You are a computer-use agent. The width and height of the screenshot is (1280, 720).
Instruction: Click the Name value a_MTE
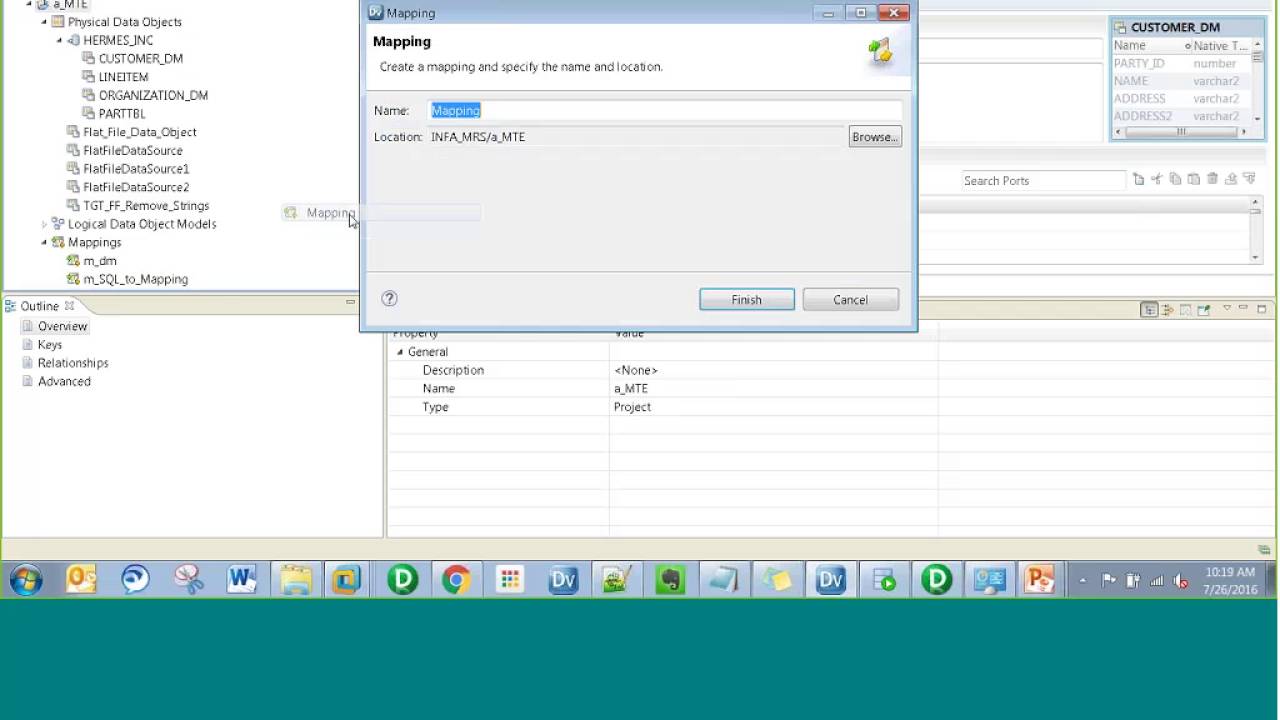(631, 389)
